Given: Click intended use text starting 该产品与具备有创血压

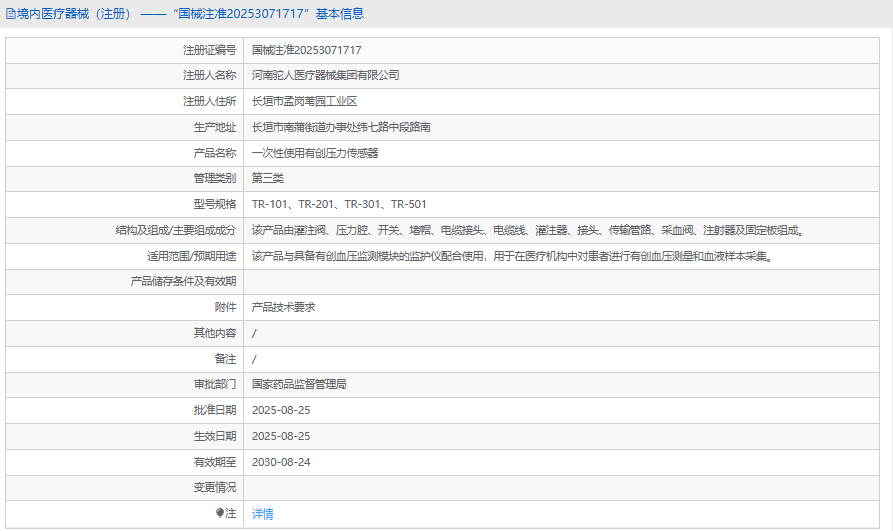Looking at the screenshot, I should (x=512, y=256).
